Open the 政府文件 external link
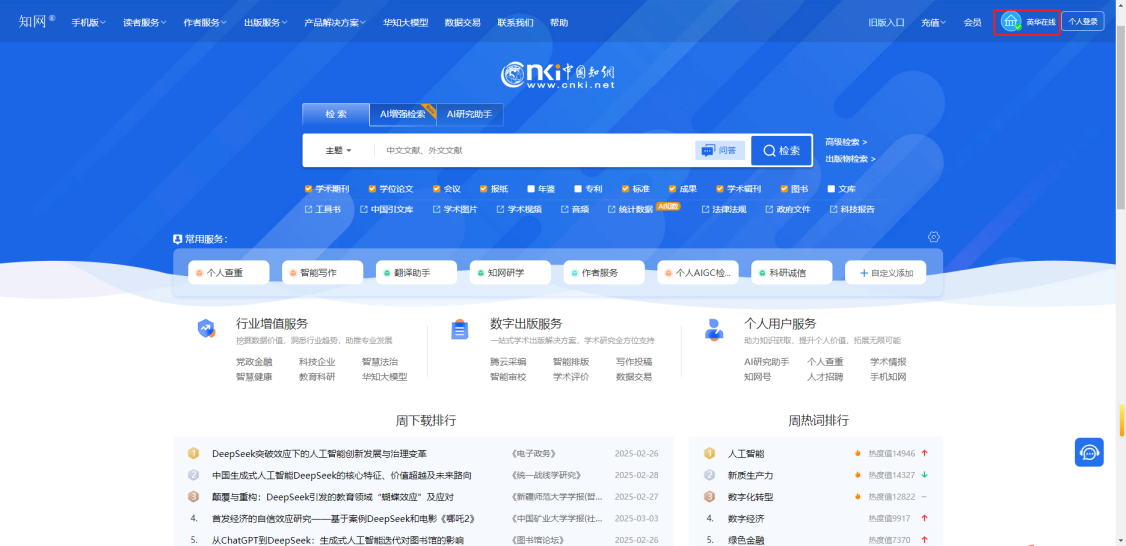The width and height of the screenshot is (1126, 546). point(788,210)
